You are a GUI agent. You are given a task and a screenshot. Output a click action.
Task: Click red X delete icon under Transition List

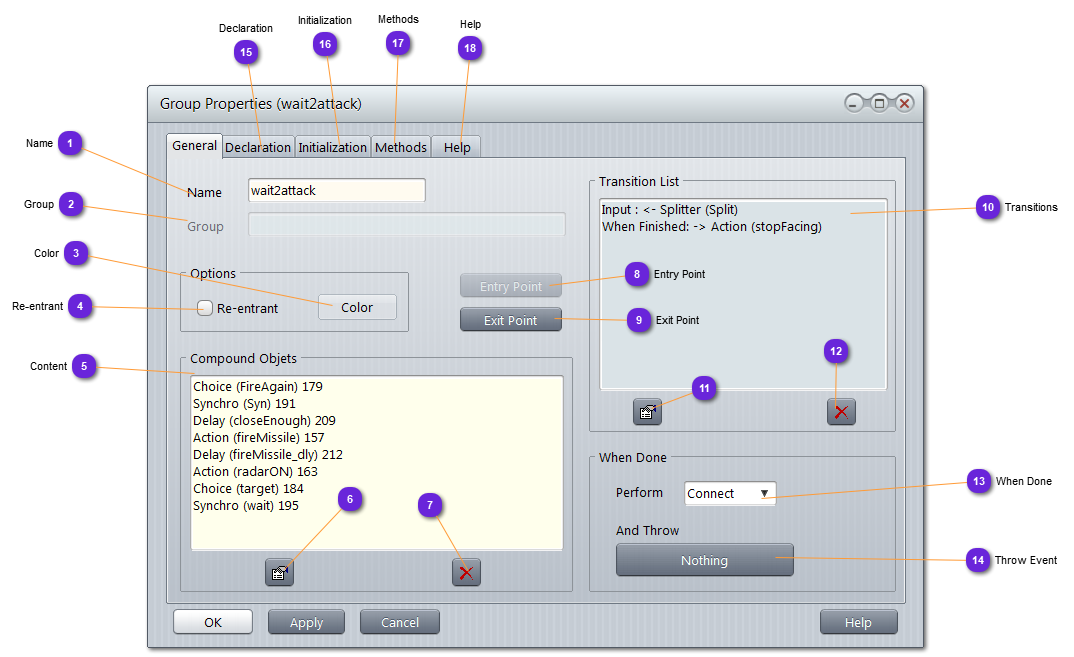[x=841, y=411]
